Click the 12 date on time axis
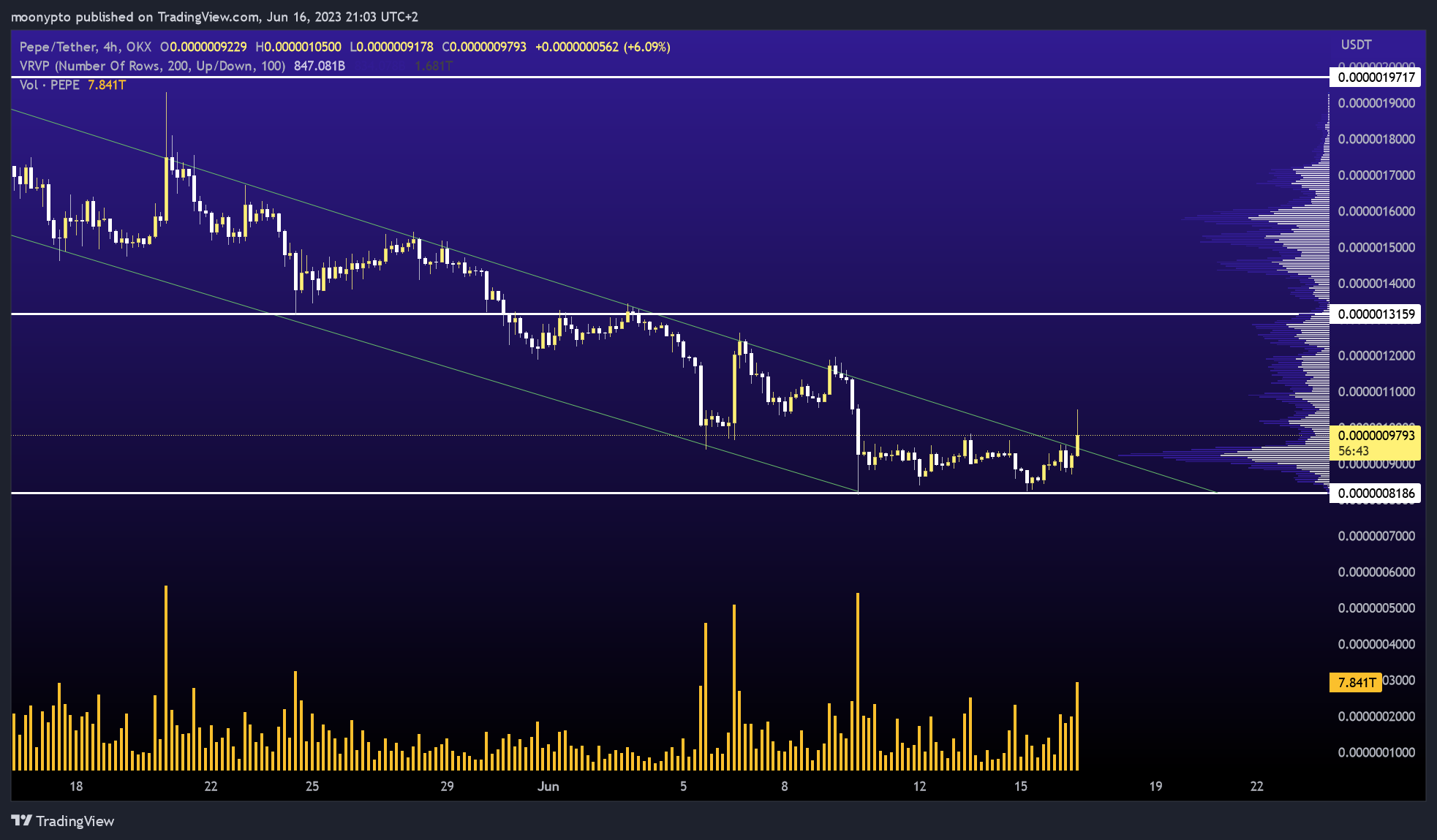Screen dimensions: 1437x840 click(919, 787)
